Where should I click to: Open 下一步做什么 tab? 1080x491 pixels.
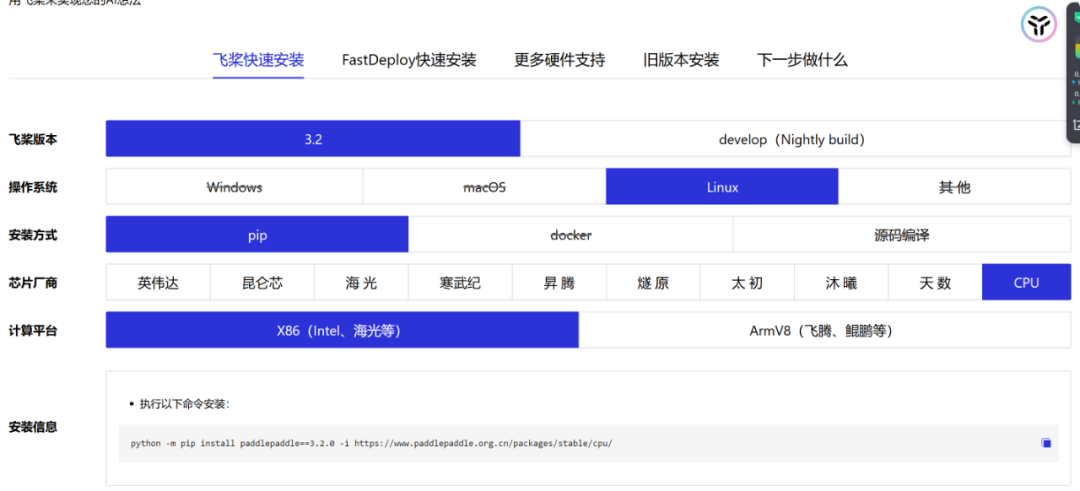click(802, 60)
